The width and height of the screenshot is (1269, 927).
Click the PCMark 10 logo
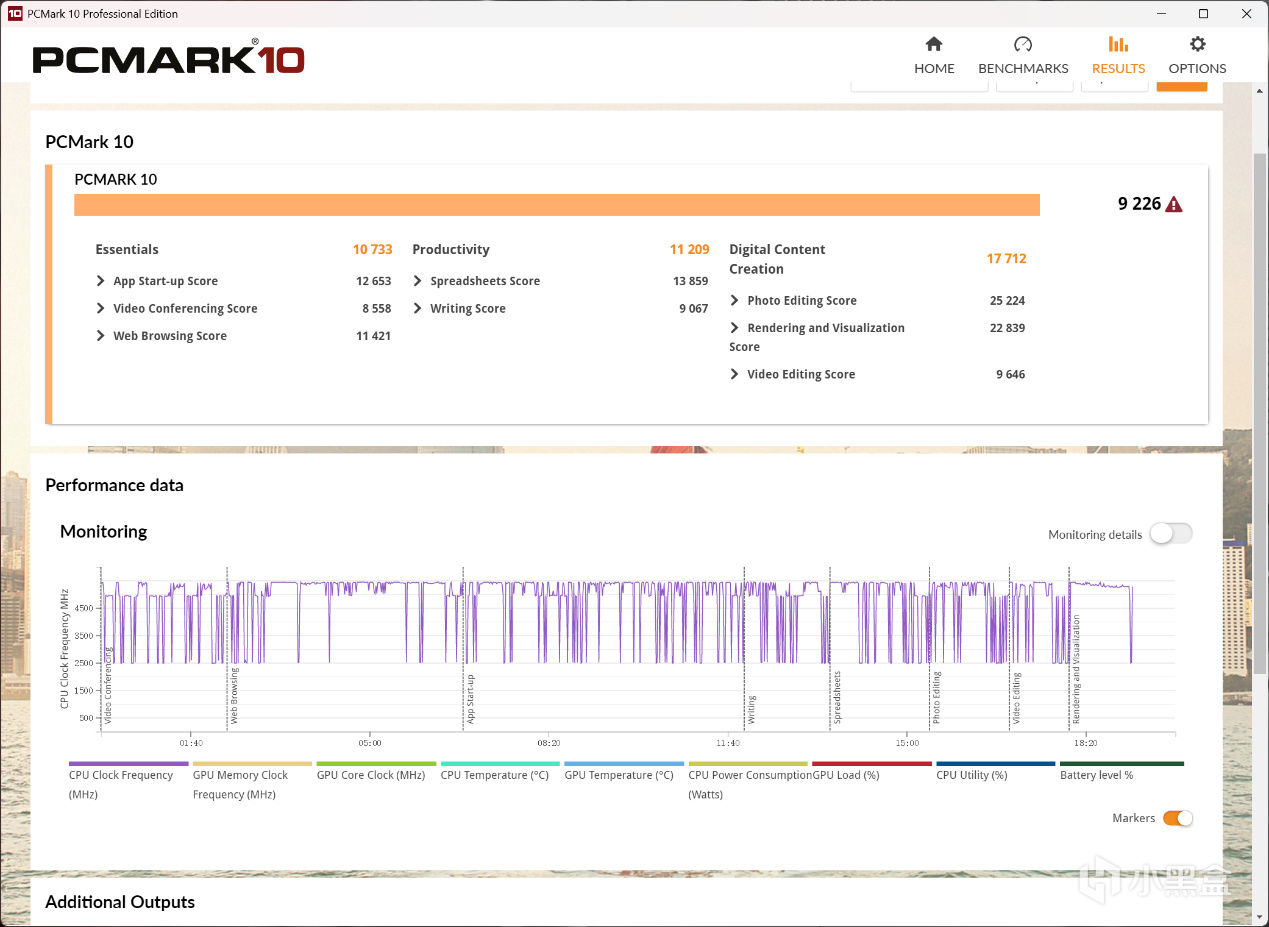pyautogui.click(x=168, y=58)
